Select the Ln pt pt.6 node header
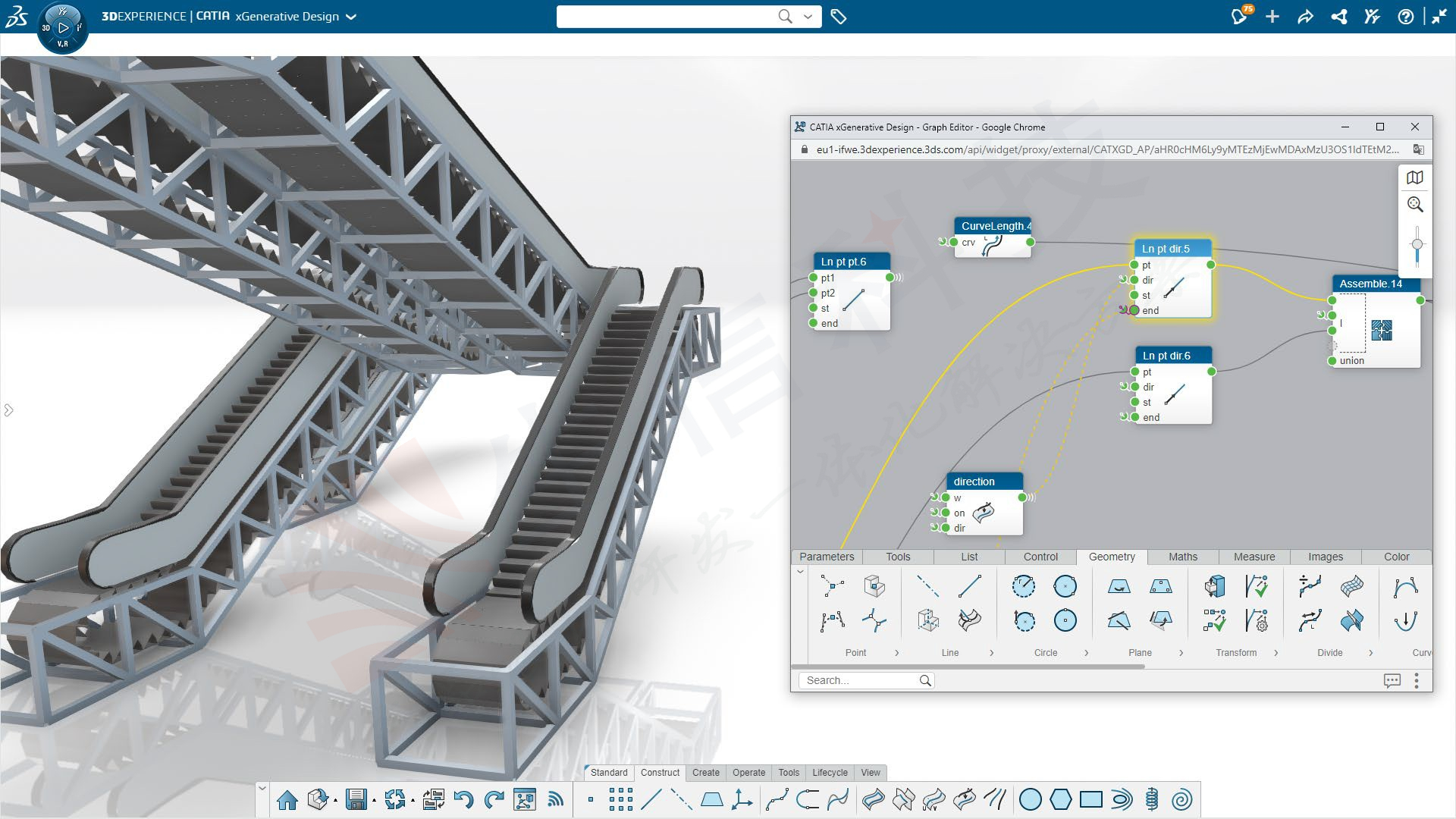Image resolution: width=1456 pixels, height=819 pixels. [x=852, y=262]
